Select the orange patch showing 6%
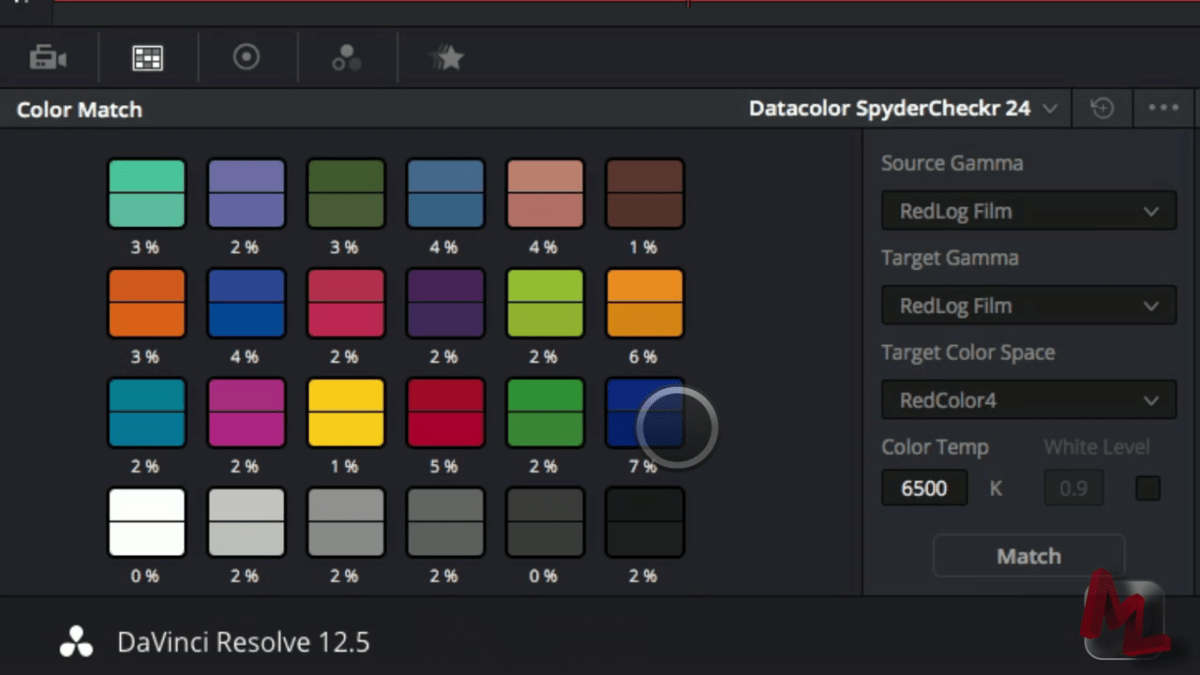 (x=644, y=303)
